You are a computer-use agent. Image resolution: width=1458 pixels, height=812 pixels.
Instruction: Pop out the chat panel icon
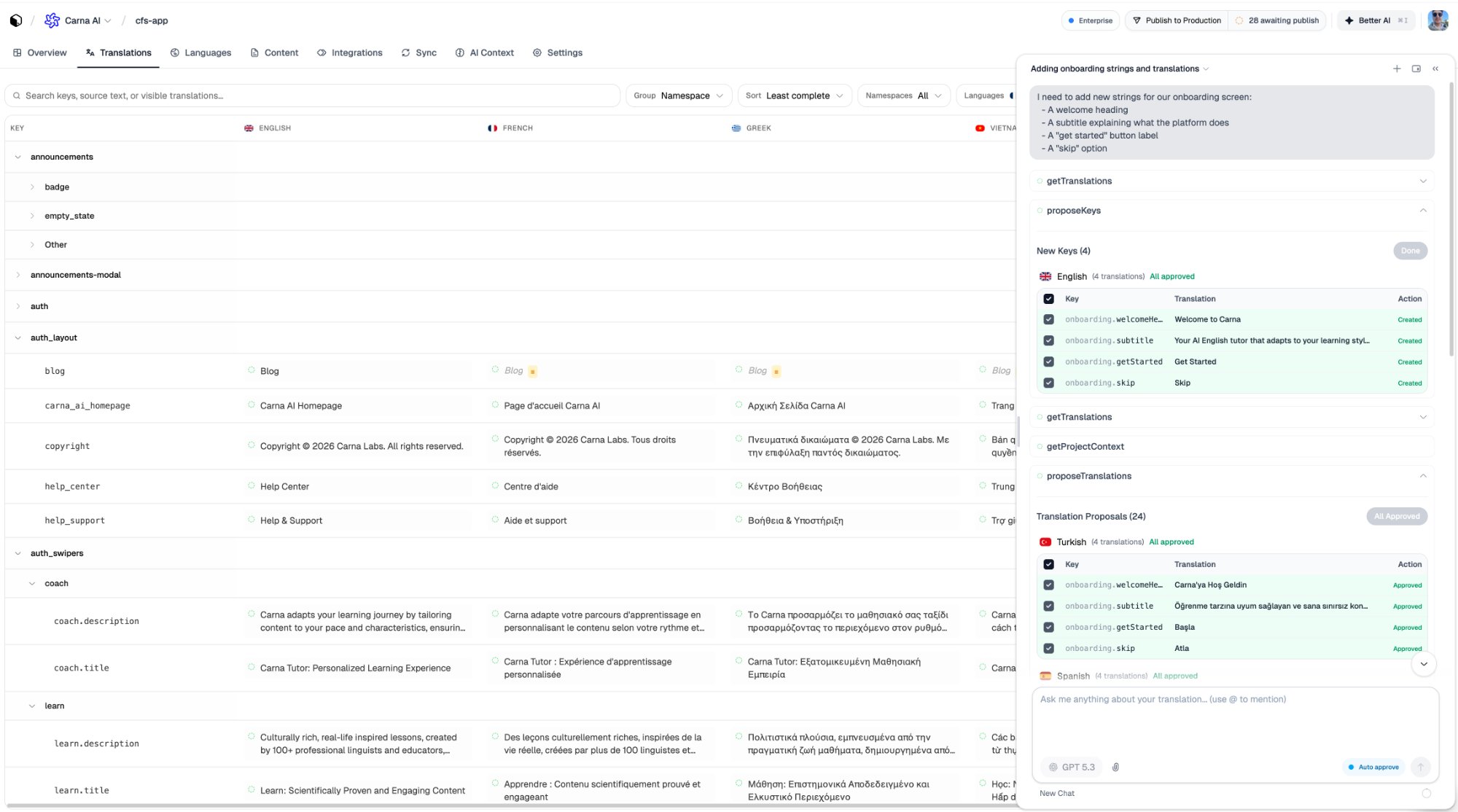tap(1416, 69)
